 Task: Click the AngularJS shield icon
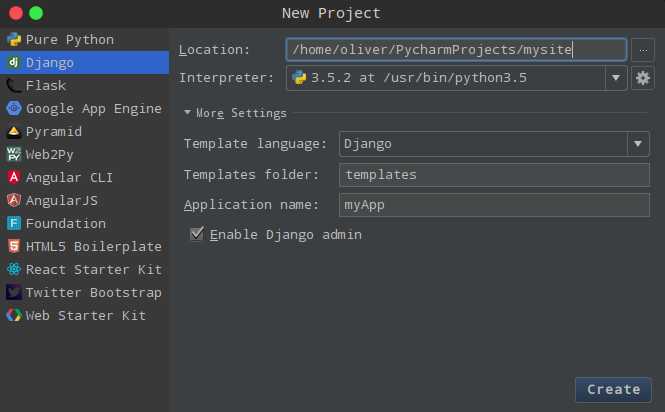click(14, 200)
